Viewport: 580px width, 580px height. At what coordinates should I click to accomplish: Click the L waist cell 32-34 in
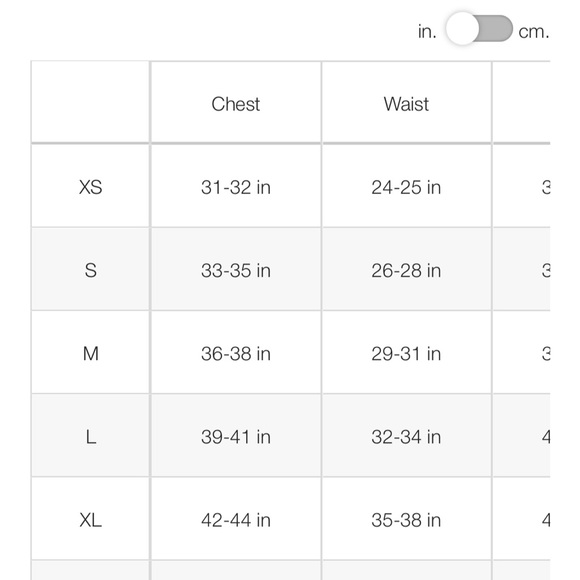[406, 437]
